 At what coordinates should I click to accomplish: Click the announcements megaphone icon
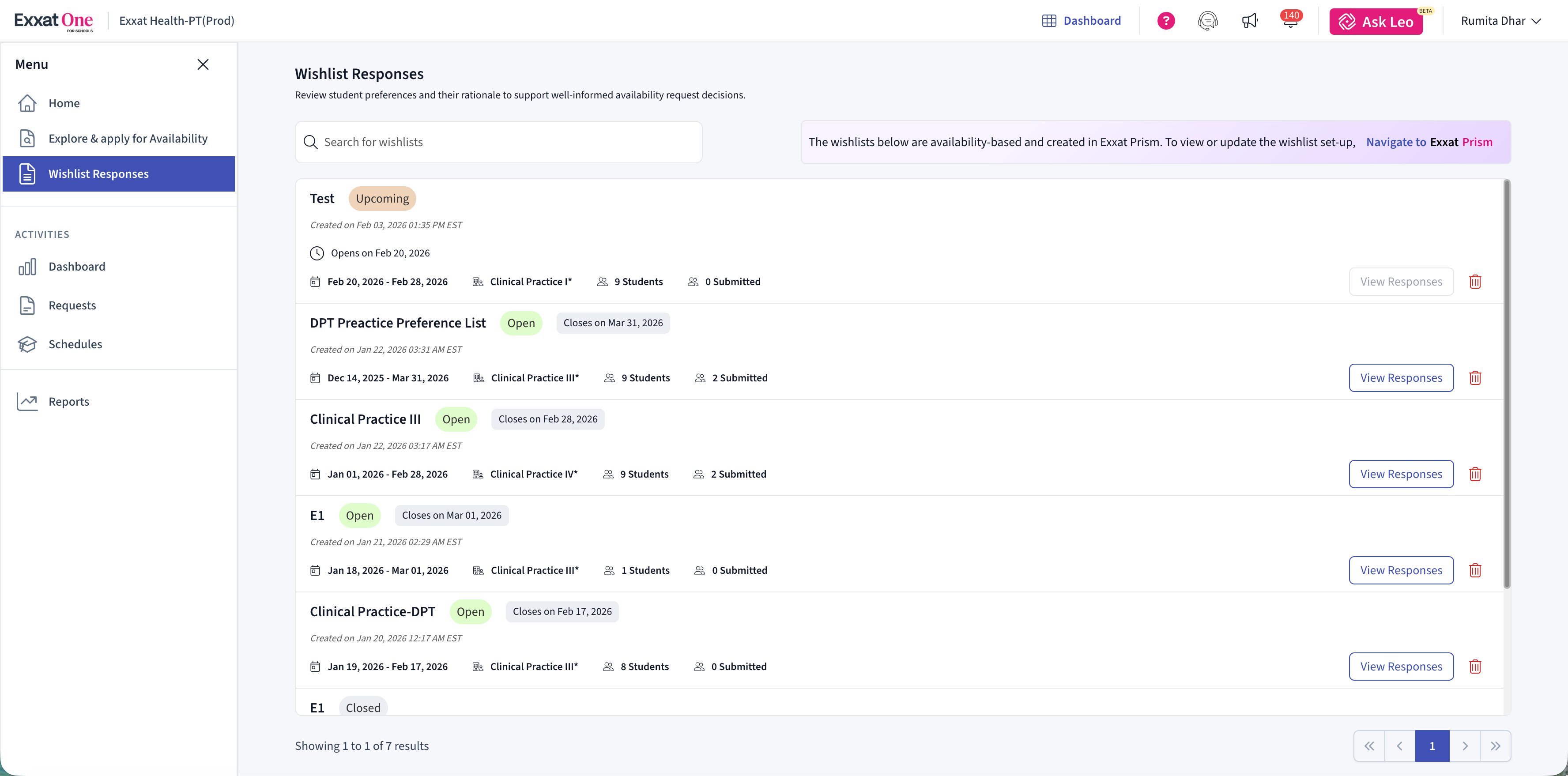1249,21
